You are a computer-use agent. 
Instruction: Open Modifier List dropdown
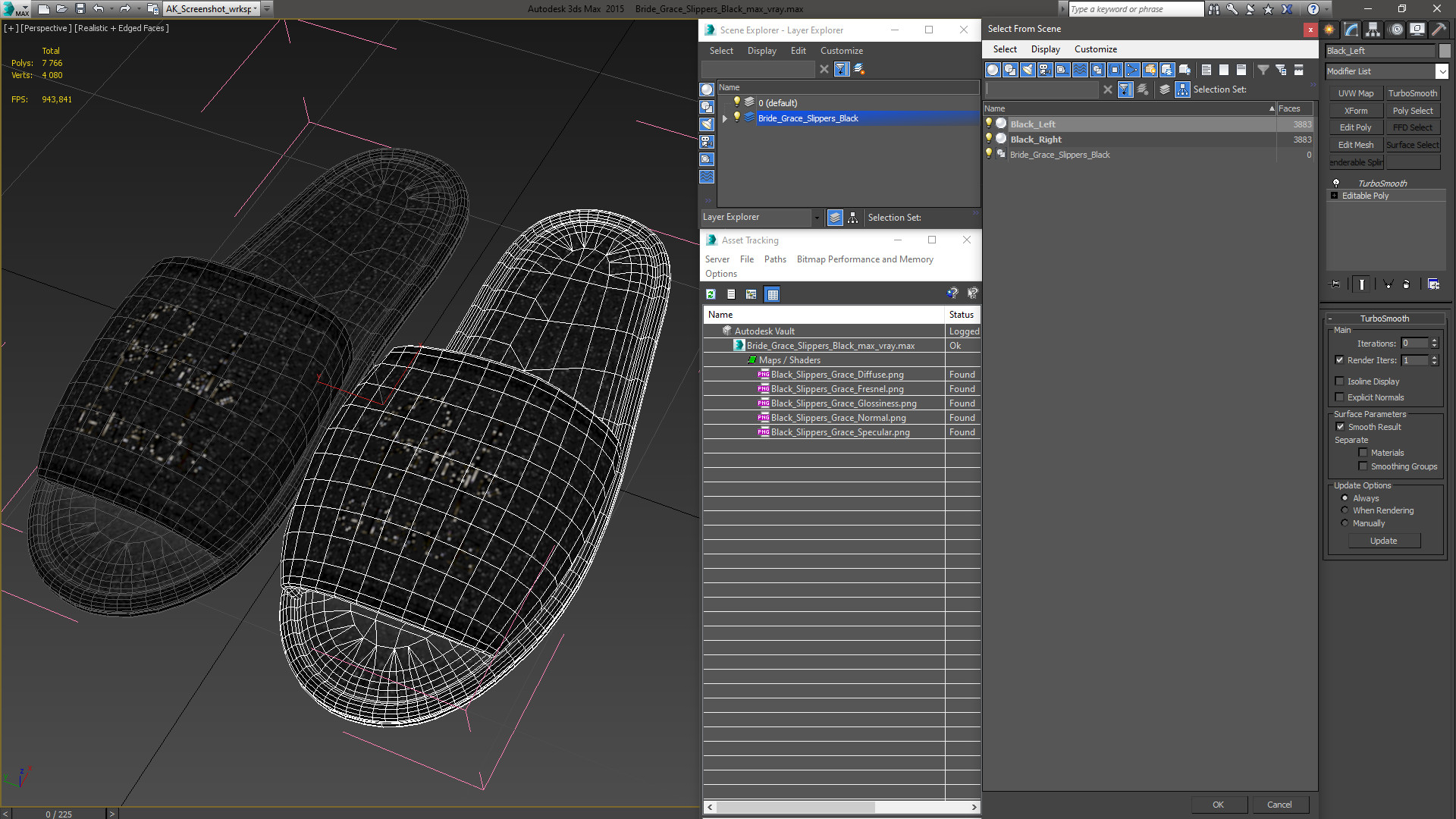tap(1441, 71)
